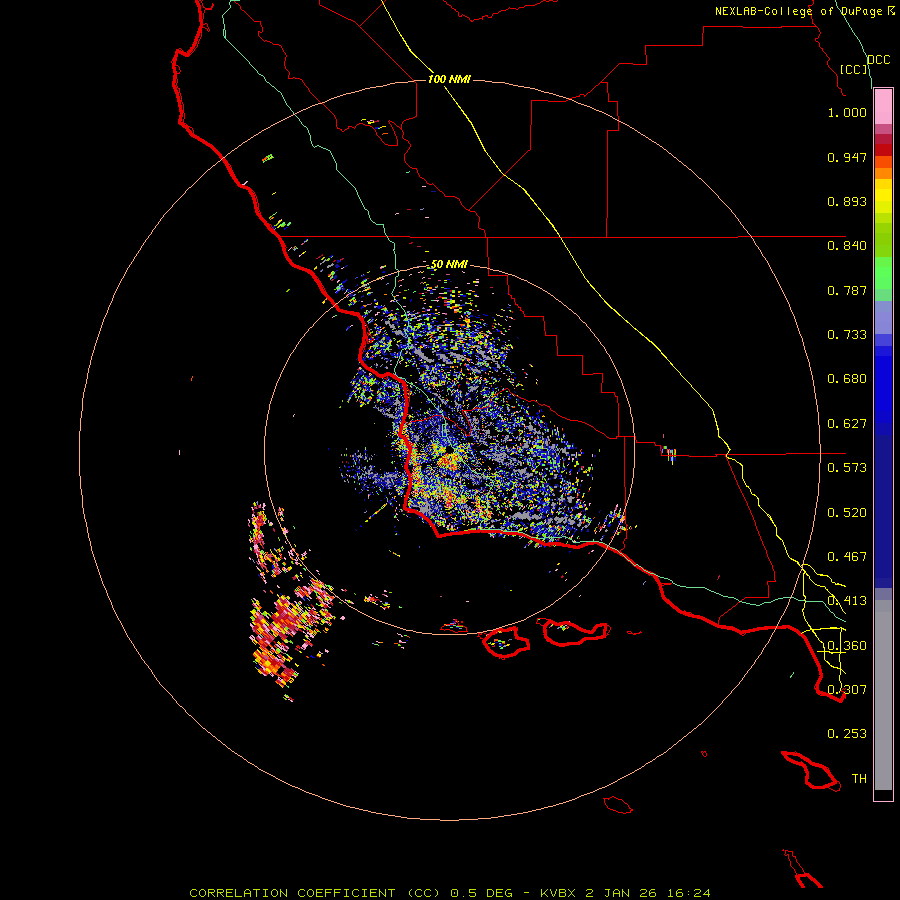The image size is (900, 900).
Task: Click the 0.893 legend value
Action: [847, 201]
